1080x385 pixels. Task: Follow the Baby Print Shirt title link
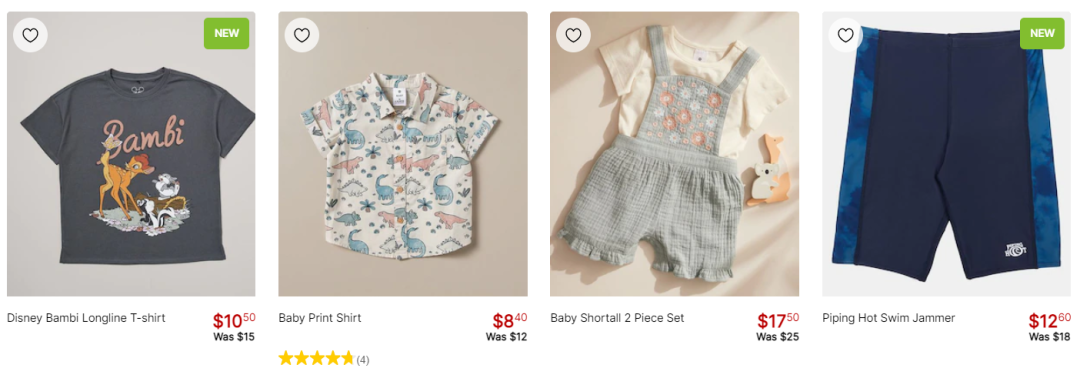[x=320, y=318]
